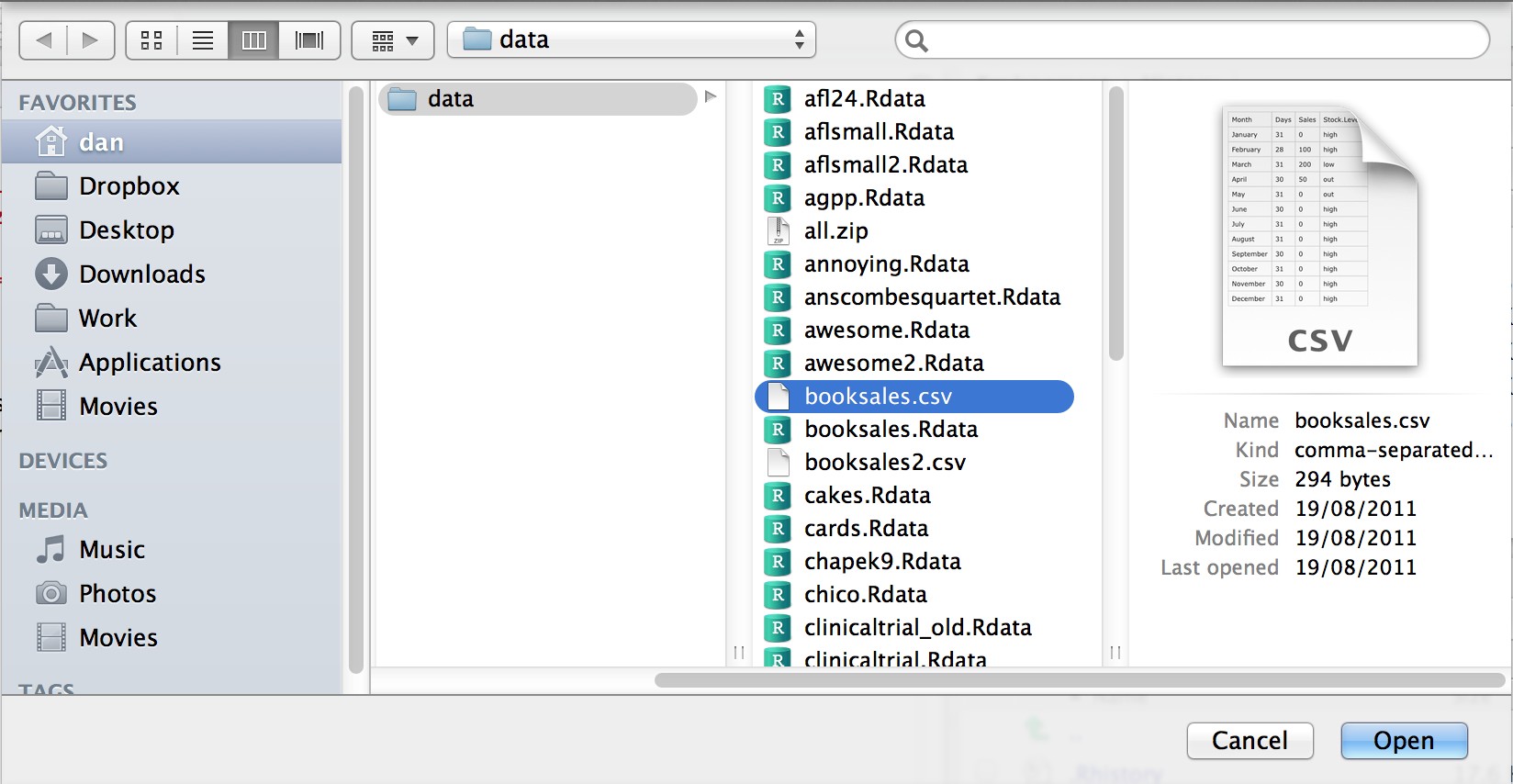Open the item arrangement dropdown
The width and height of the screenshot is (1513, 784).
393,40
